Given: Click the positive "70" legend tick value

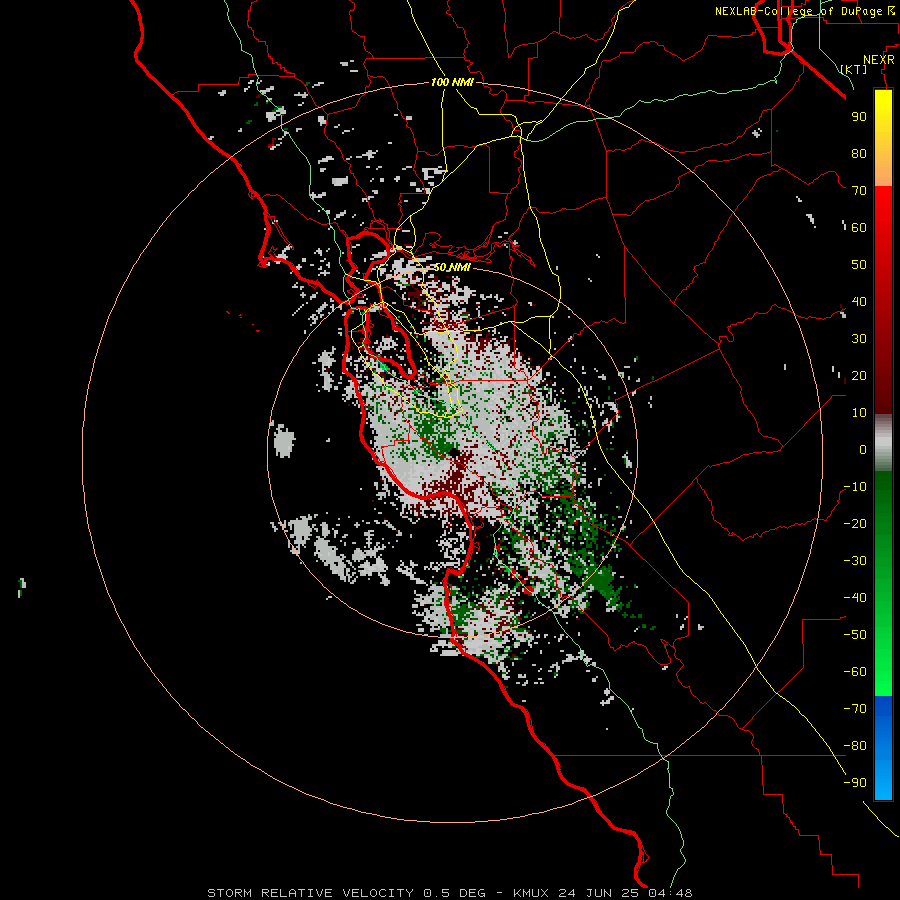Looking at the screenshot, I should tap(859, 191).
